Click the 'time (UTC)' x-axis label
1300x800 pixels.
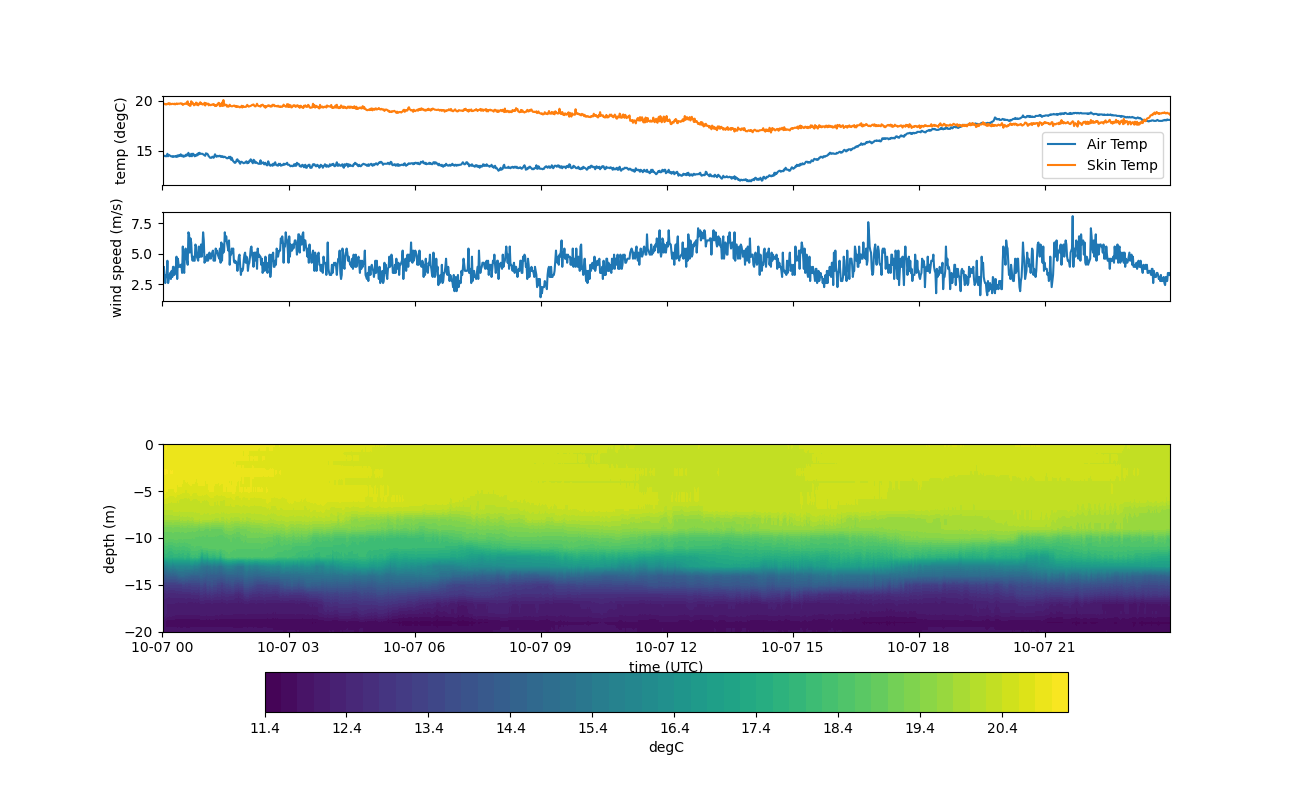point(666,667)
